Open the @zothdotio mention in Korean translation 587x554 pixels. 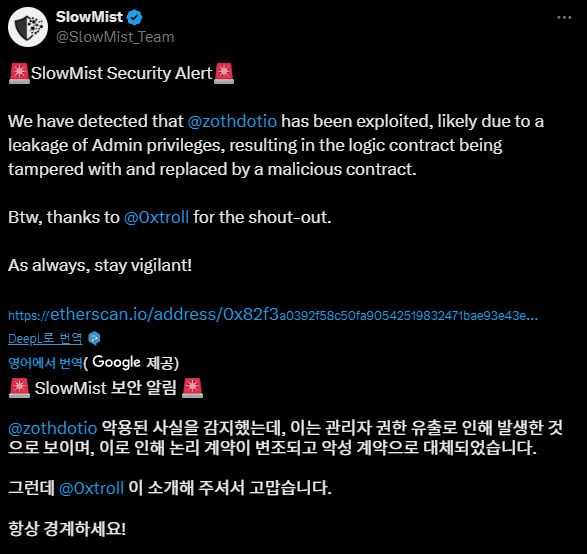[x=52, y=428]
